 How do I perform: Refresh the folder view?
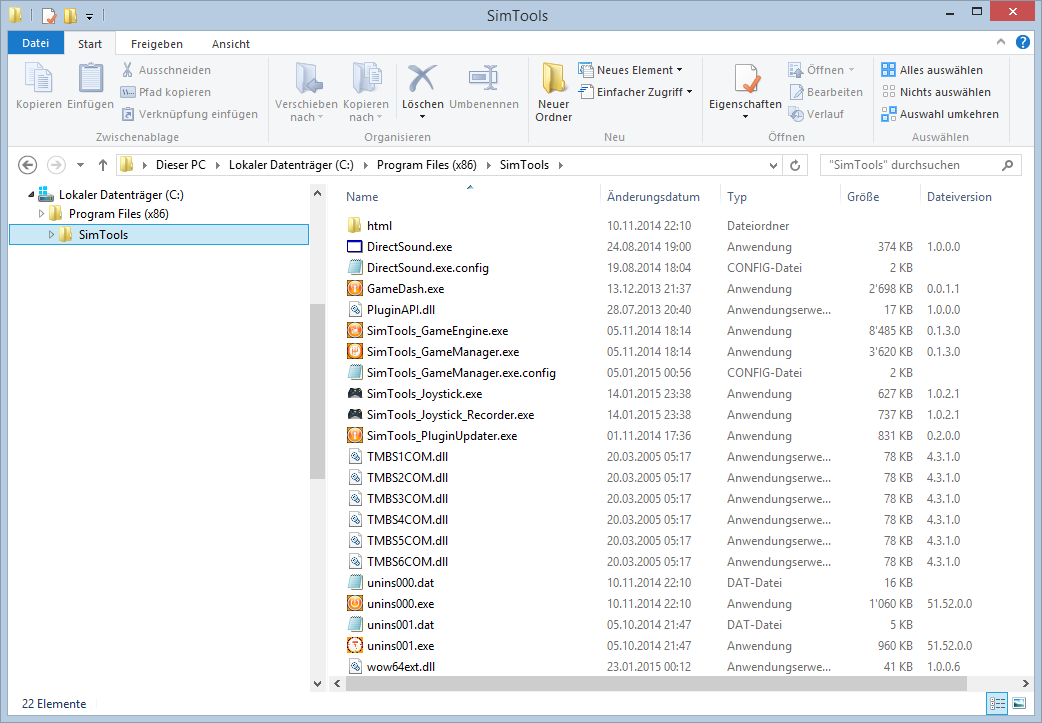point(795,165)
